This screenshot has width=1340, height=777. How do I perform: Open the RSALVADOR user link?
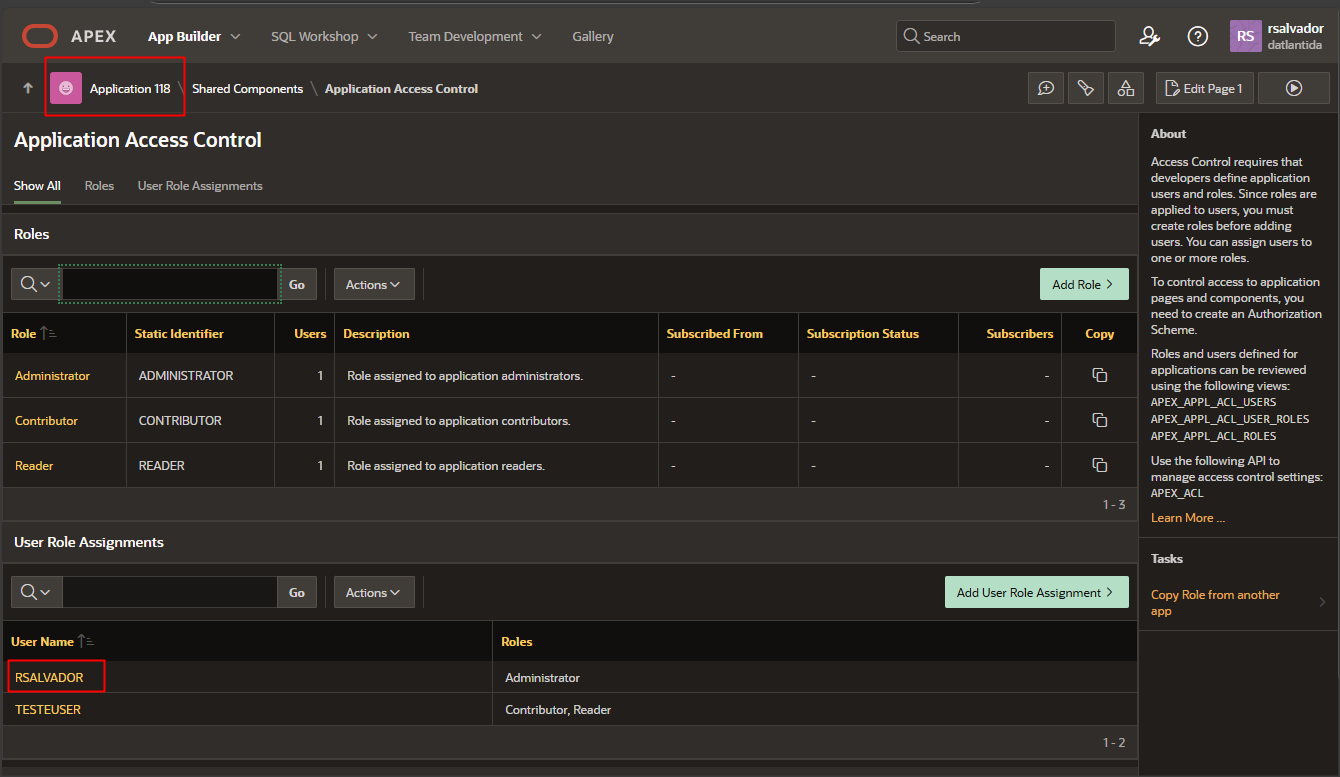[x=49, y=678]
